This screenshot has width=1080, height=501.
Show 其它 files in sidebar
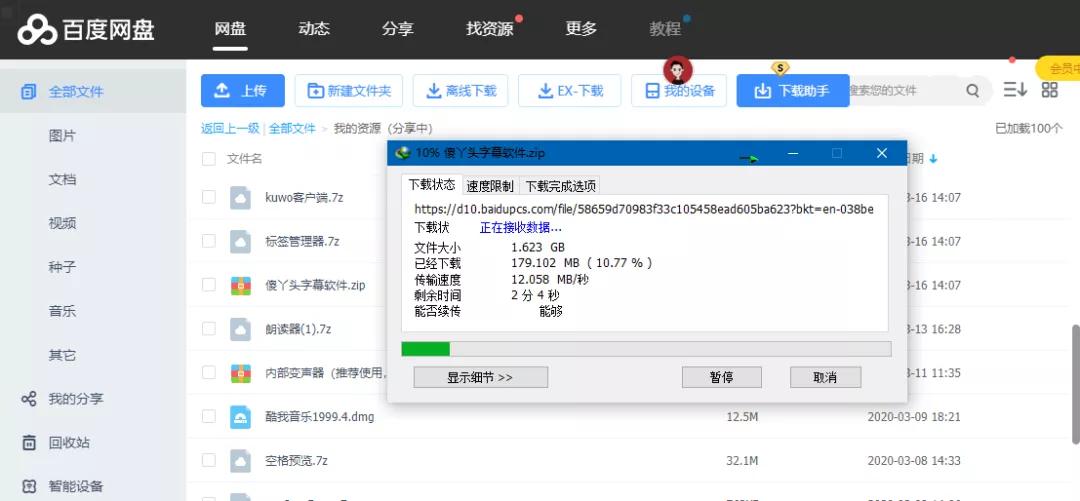click(62, 355)
